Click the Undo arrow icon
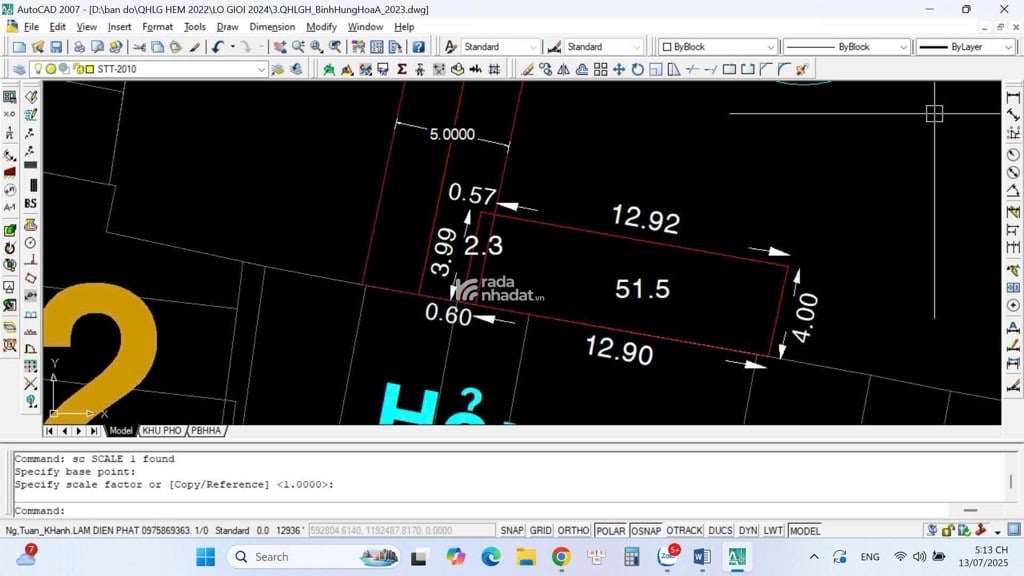 217,47
